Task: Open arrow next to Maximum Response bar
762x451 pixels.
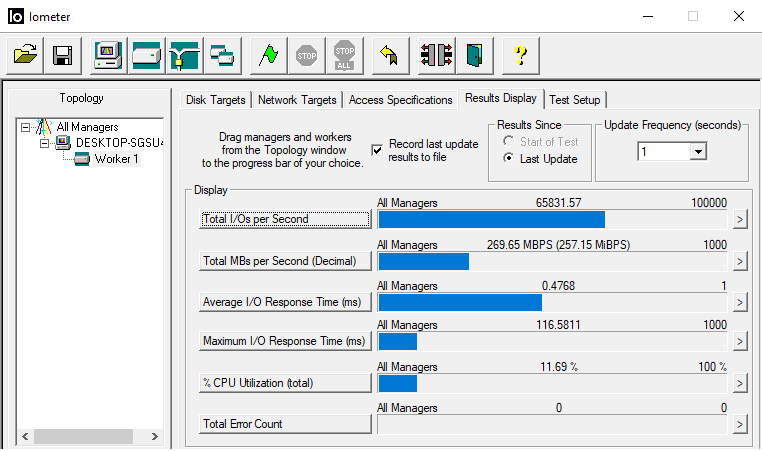Action: coord(740,342)
